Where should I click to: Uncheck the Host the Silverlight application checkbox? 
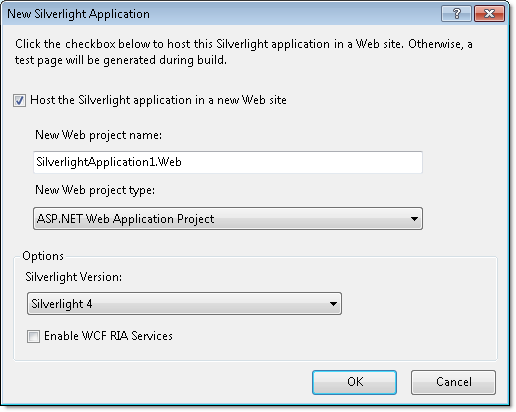tap(19, 100)
